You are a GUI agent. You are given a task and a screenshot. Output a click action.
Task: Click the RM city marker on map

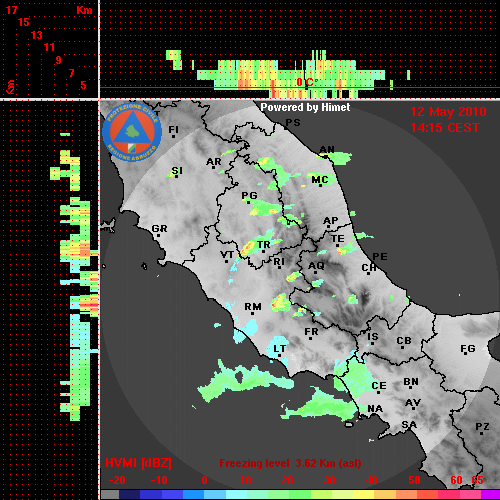tap(253, 313)
